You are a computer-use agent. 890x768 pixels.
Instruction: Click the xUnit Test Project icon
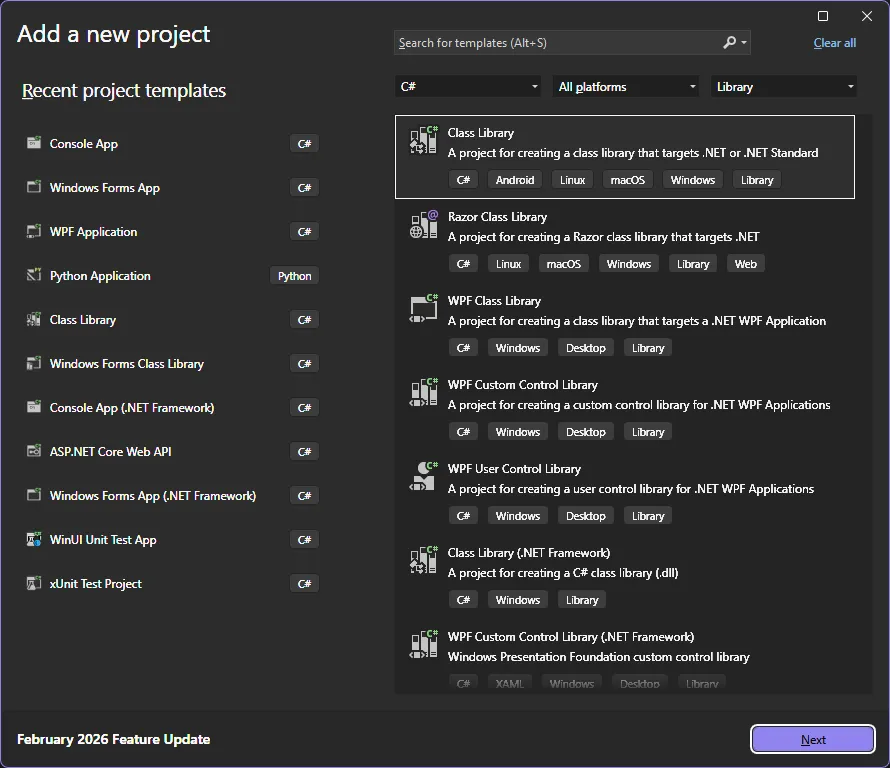[34, 583]
